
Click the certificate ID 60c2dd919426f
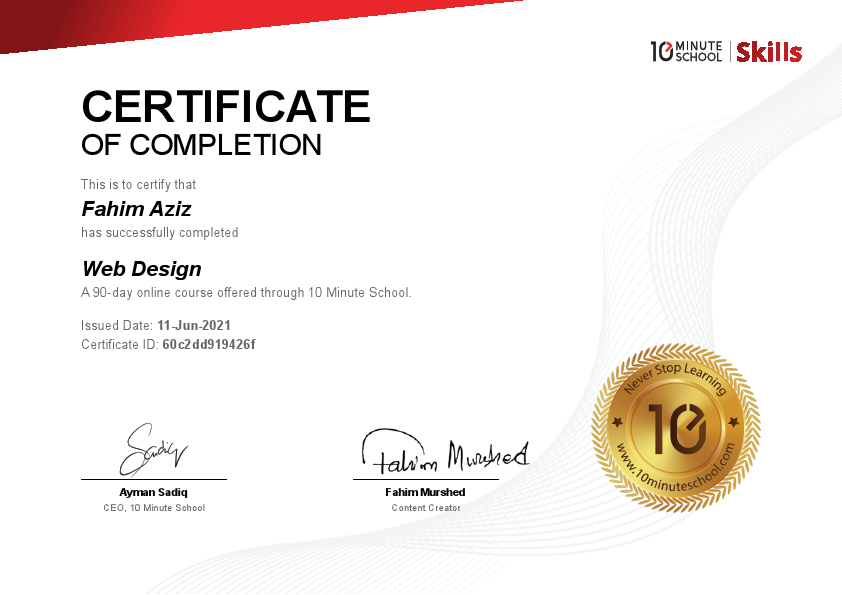(207, 344)
